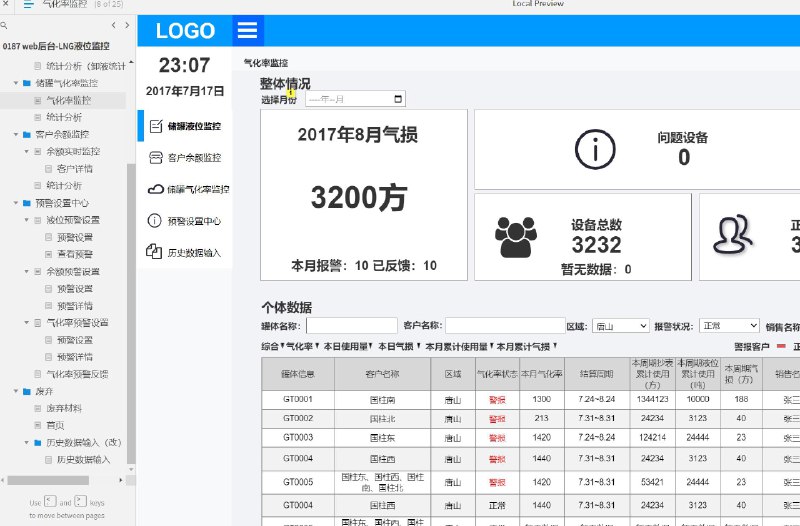The width and height of the screenshot is (800, 526).
Task: Toggle the hamburger menu next to LOGO
Action: [247, 31]
